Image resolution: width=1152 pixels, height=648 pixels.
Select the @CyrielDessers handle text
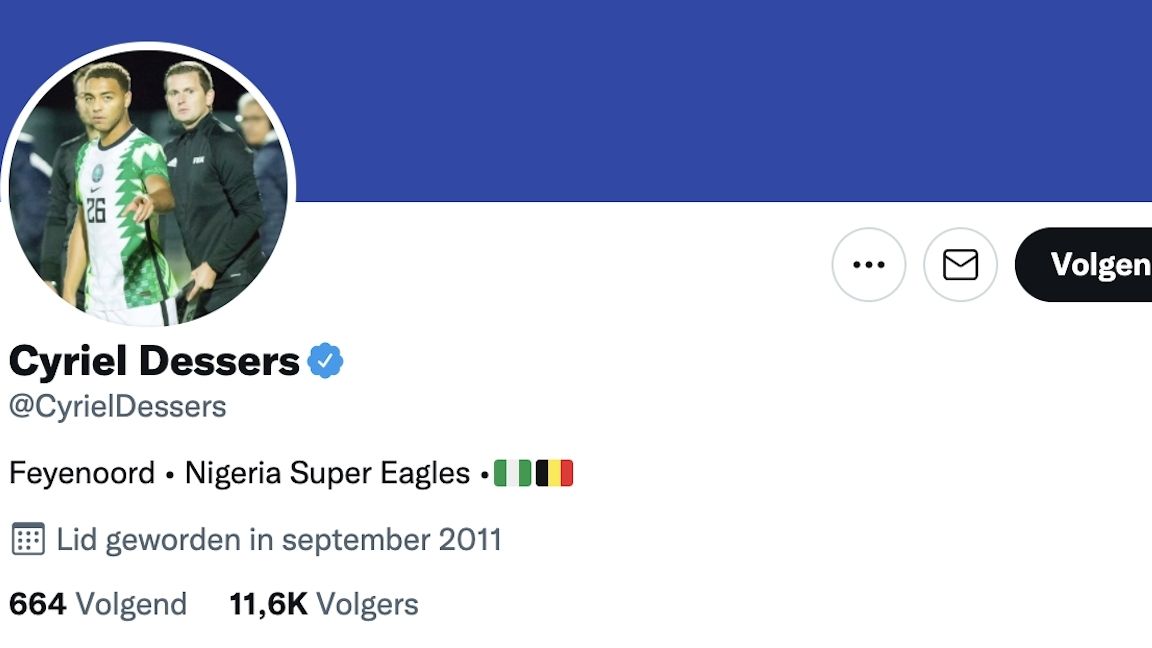point(117,407)
